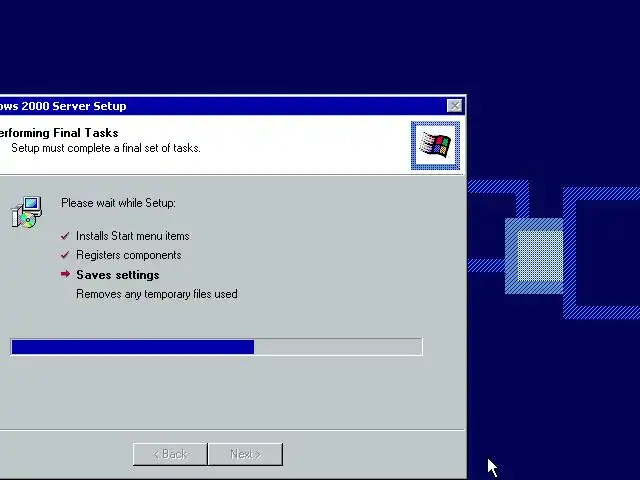Click the checkmark beside Installs Start menu items

point(65,236)
